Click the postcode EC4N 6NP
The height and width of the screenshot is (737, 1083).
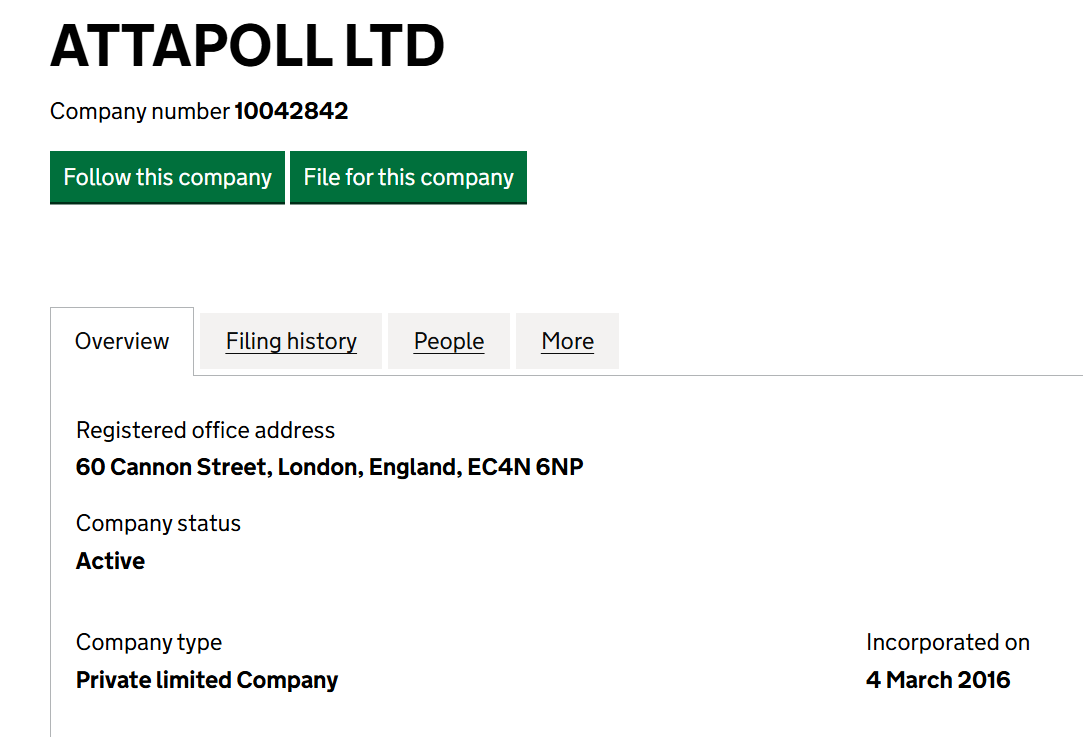tap(525, 467)
